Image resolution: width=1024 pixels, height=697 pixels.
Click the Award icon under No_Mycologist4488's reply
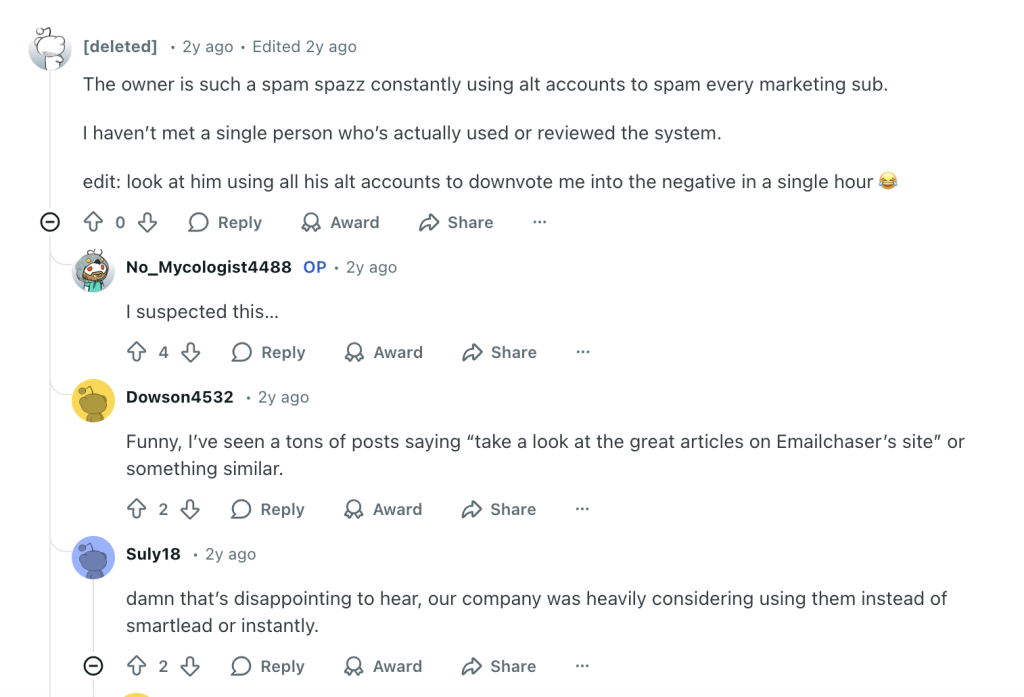353,352
